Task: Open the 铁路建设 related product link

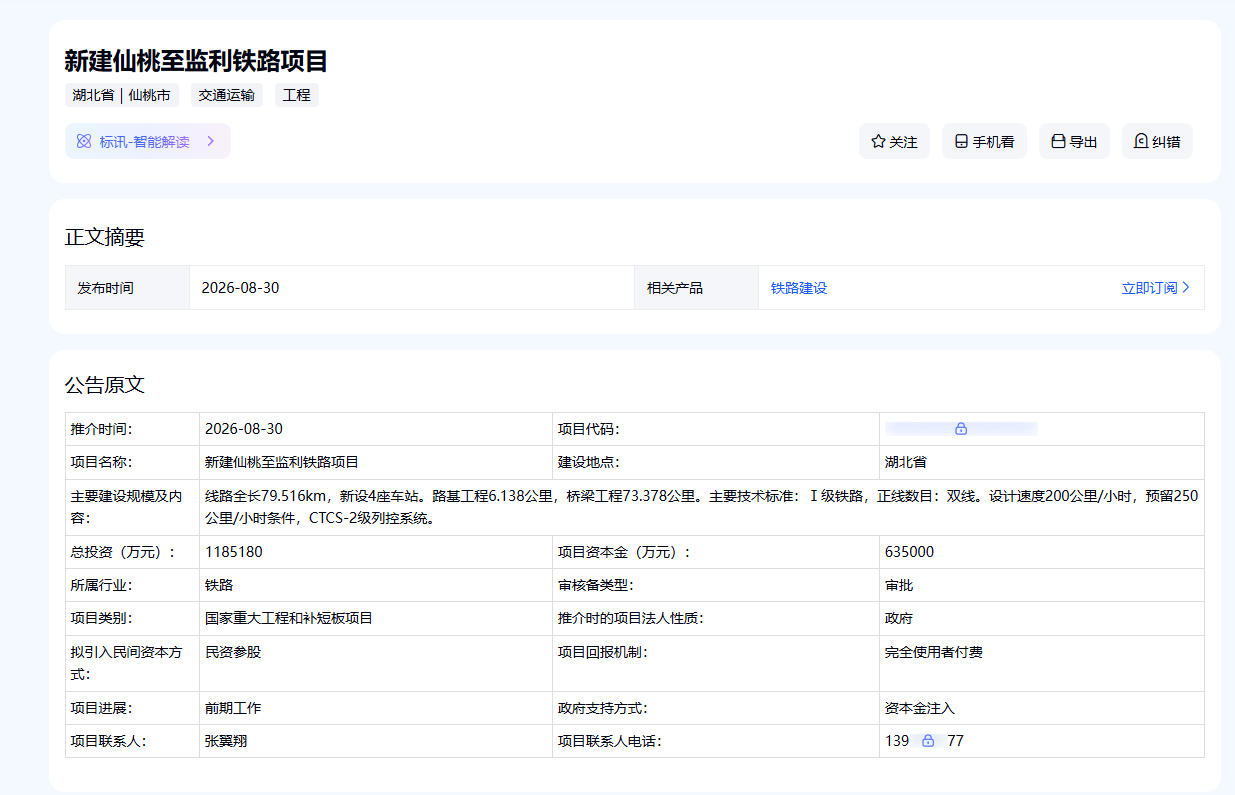Action: (x=799, y=288)
